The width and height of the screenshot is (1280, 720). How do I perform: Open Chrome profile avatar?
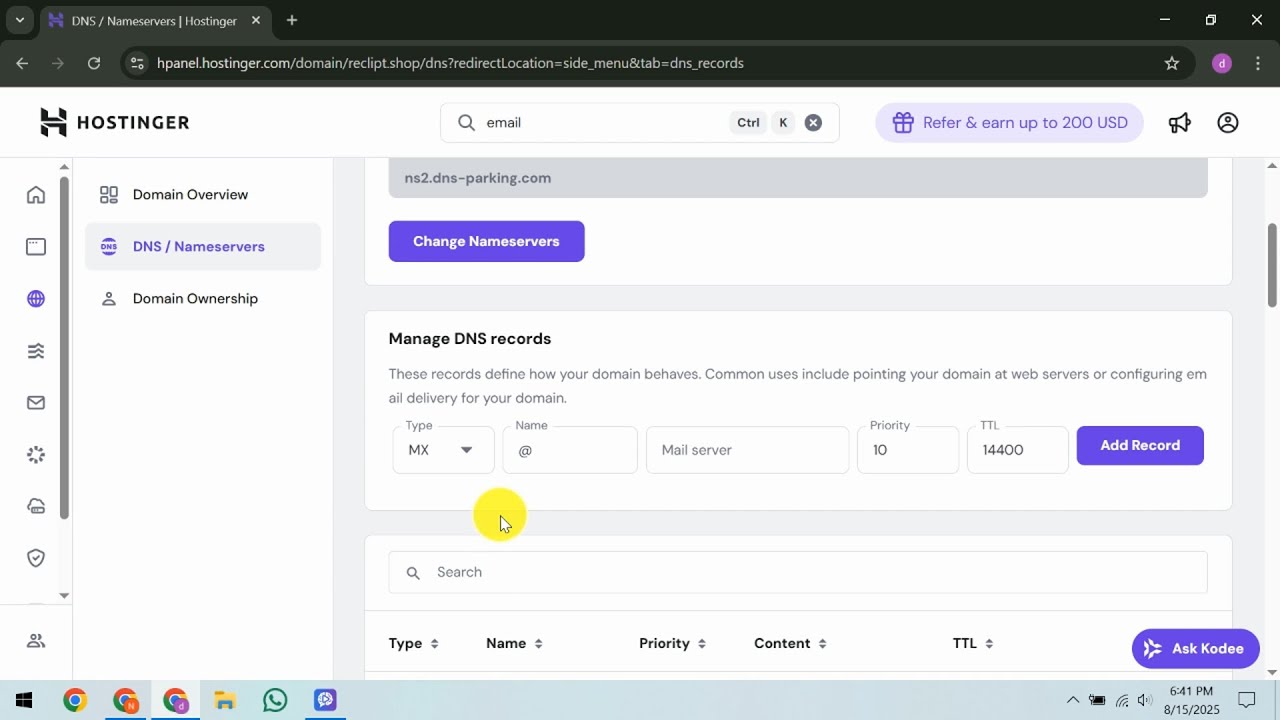pos(1221,63)
